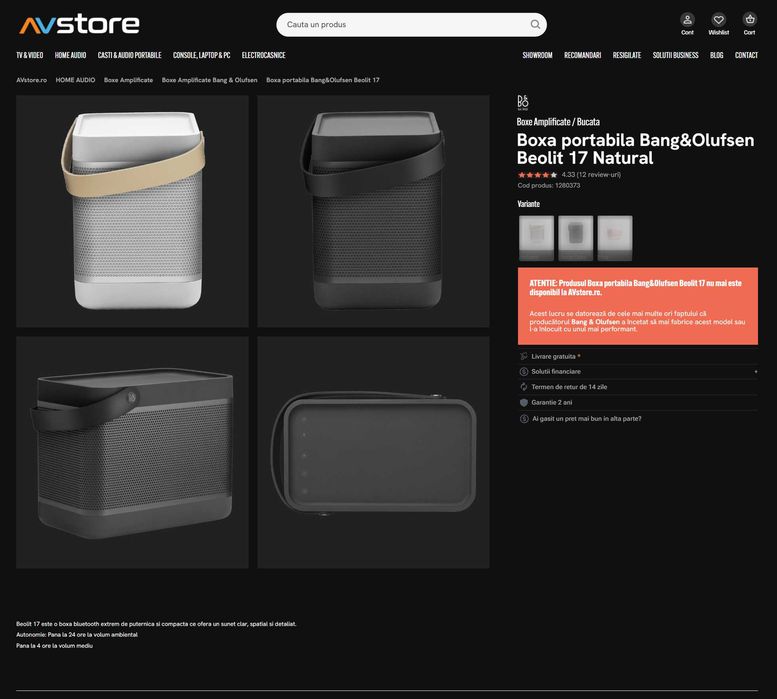This screenshot has width=777, height=699.
Task: Open the SOLUTII BUSINESS link
Action: [x=675, y=55]
